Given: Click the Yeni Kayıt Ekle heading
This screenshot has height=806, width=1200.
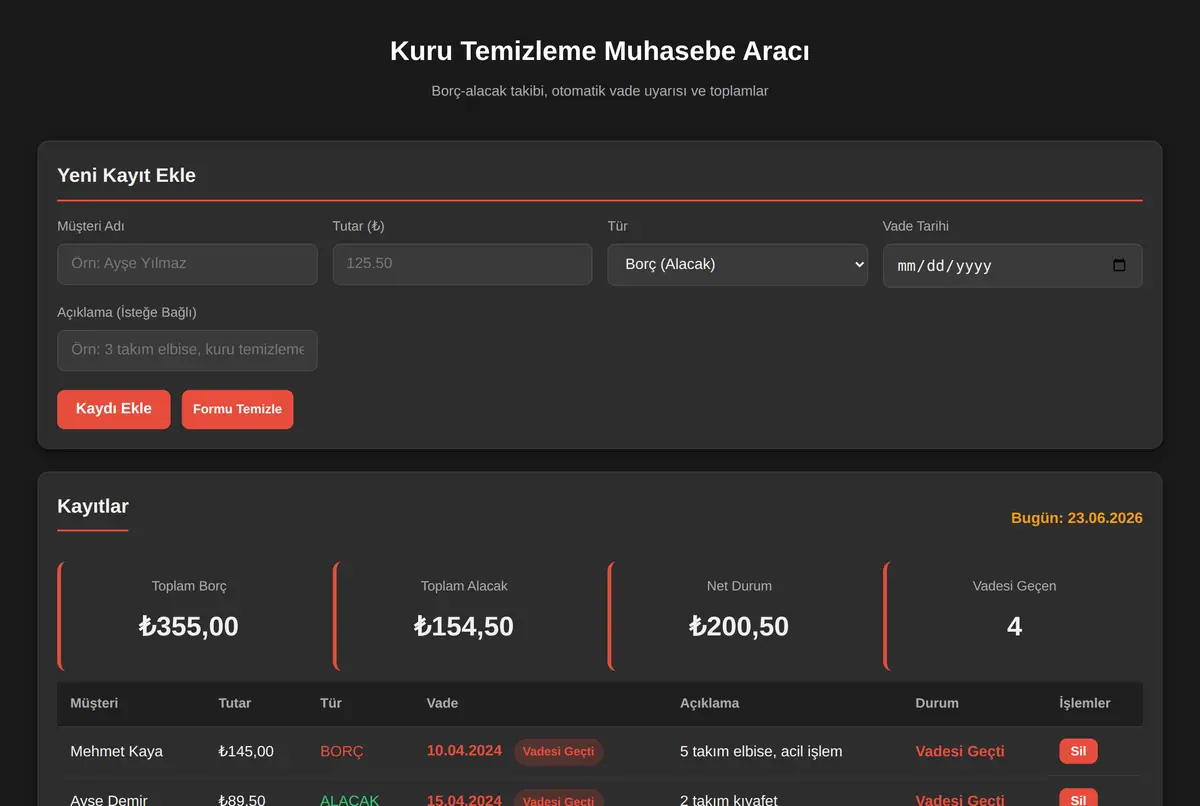Looking at the screenshot, I should (127, 175).
